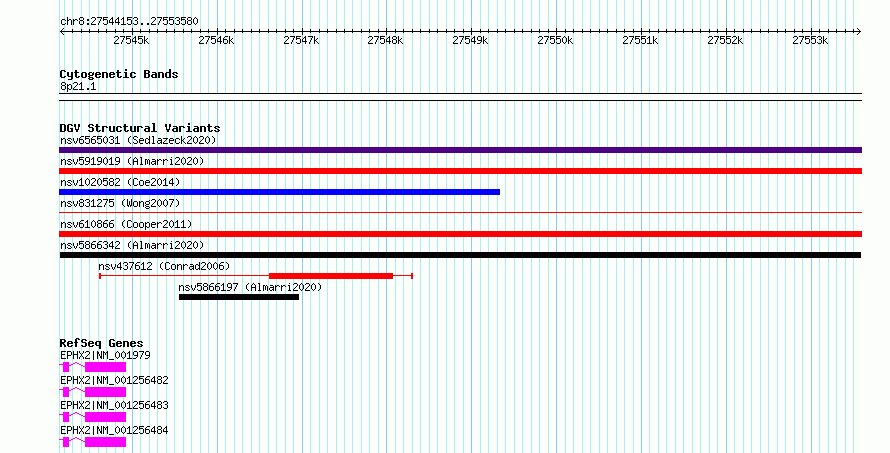This screenshot has height=453, width=890.
Task: Click the short black bar for nsv5866197
Action: (239, 297)
